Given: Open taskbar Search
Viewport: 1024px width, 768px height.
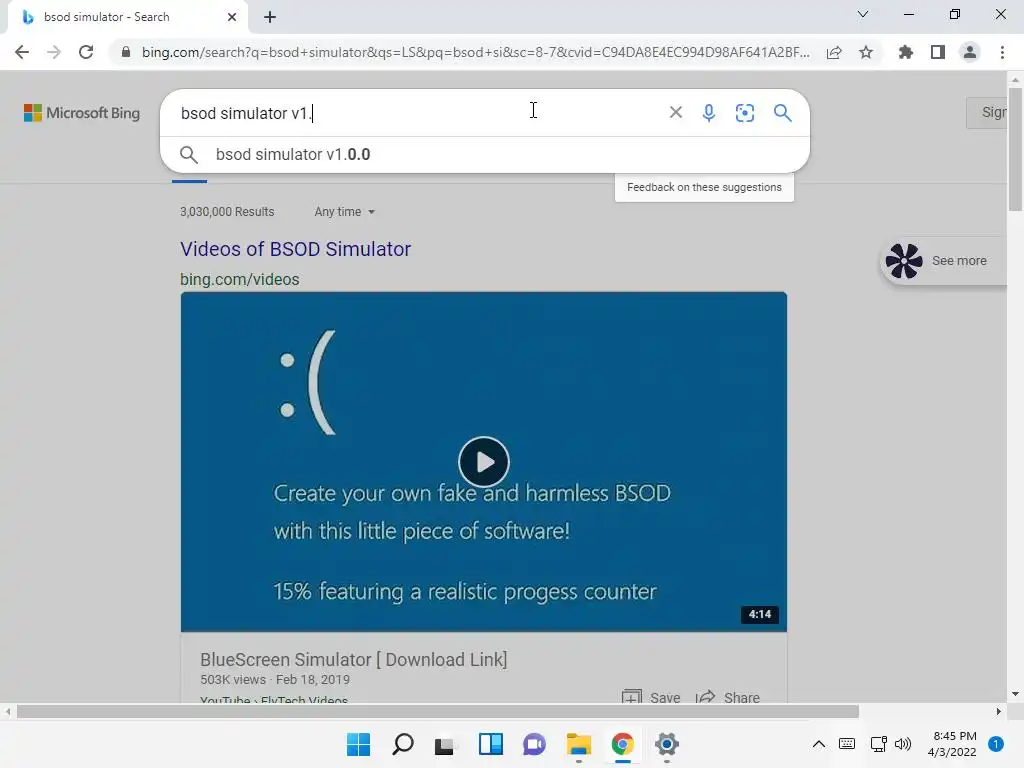Looking at the screenshot, I should coord(402,744).
